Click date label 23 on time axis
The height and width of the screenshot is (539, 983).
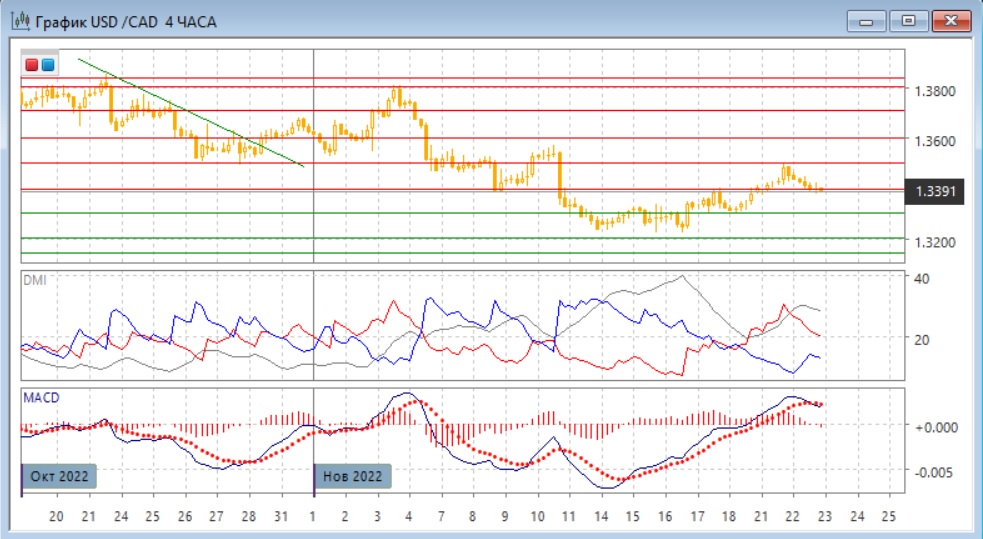824,516
